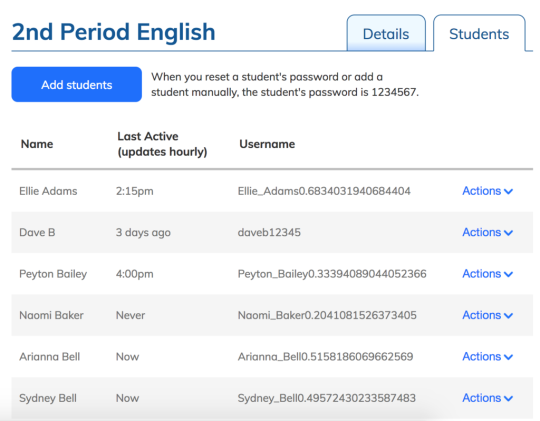This screenshot has height=421, width=540.
Task: Select the Naomi Baker row name
Action: tap(51, 315)
